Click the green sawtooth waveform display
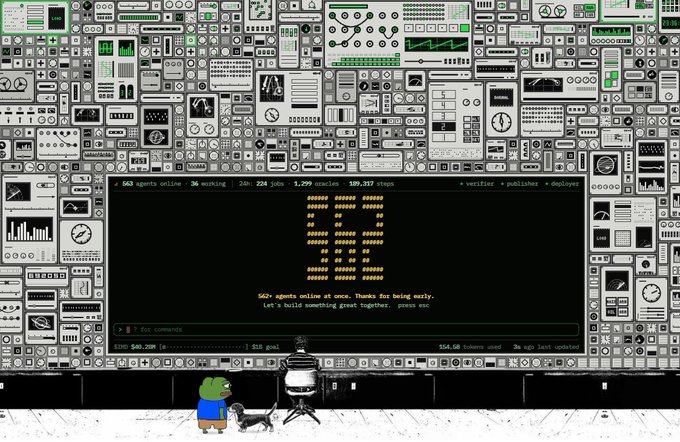Image resolution: width=680 pixels, height=442 pixels. pyautogui.click(x=436, y=44)
